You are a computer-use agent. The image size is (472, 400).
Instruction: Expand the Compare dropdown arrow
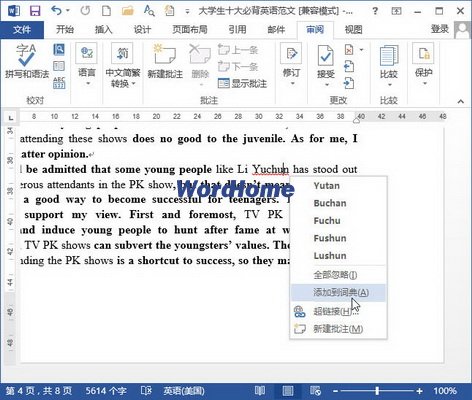pos(390,85)
